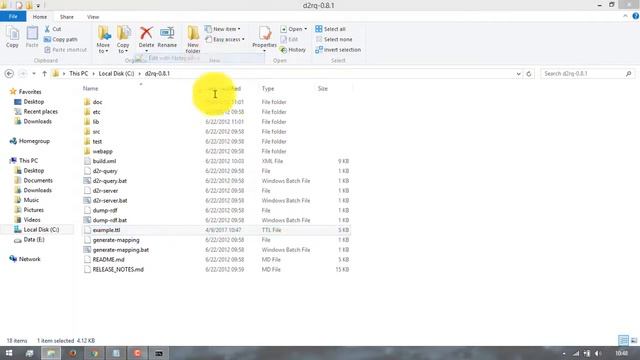Screen dimensions: 640x360
Task: Collapse the ribbon with the chevron
Action: click(x=625, y=16)
